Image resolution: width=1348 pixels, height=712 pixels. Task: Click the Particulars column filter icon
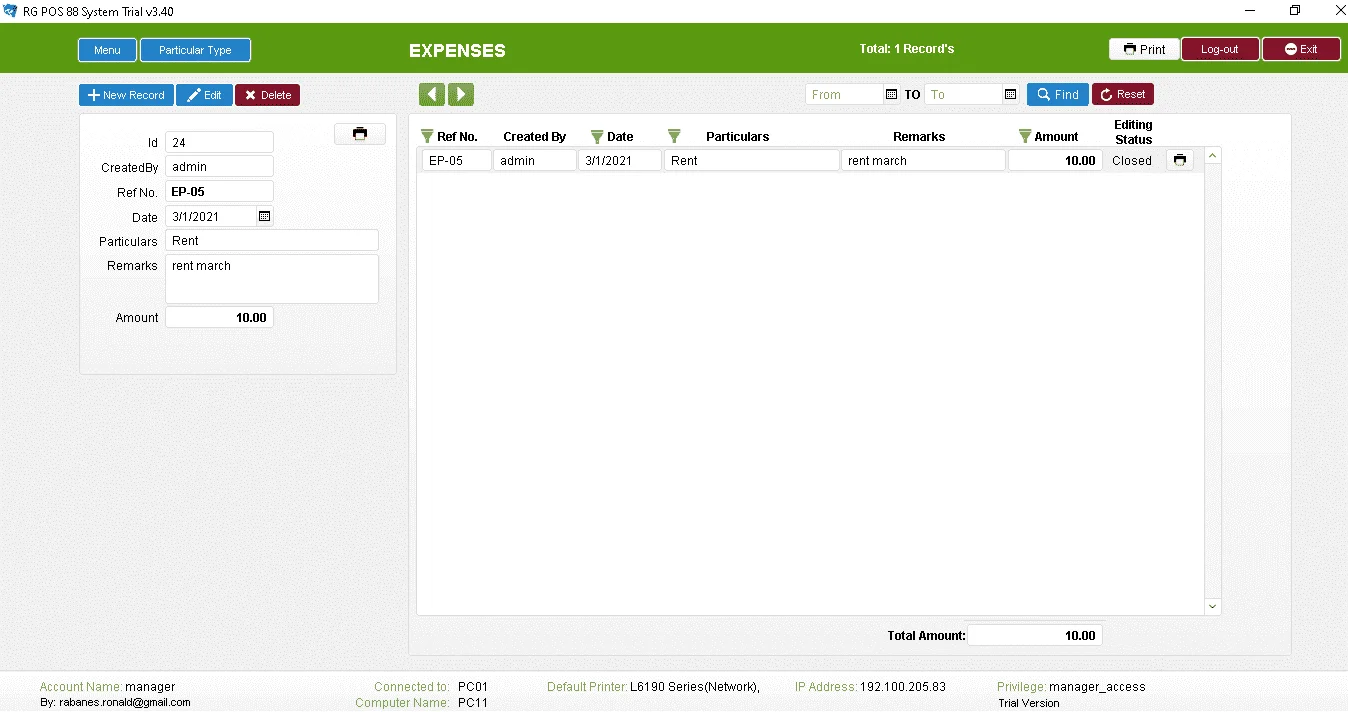pos(674,136)
